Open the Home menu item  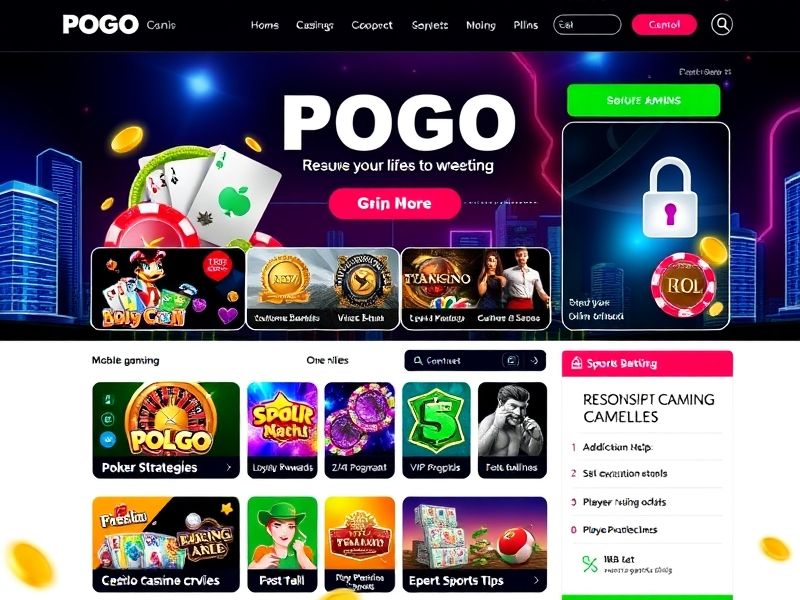tap(264, 25)
